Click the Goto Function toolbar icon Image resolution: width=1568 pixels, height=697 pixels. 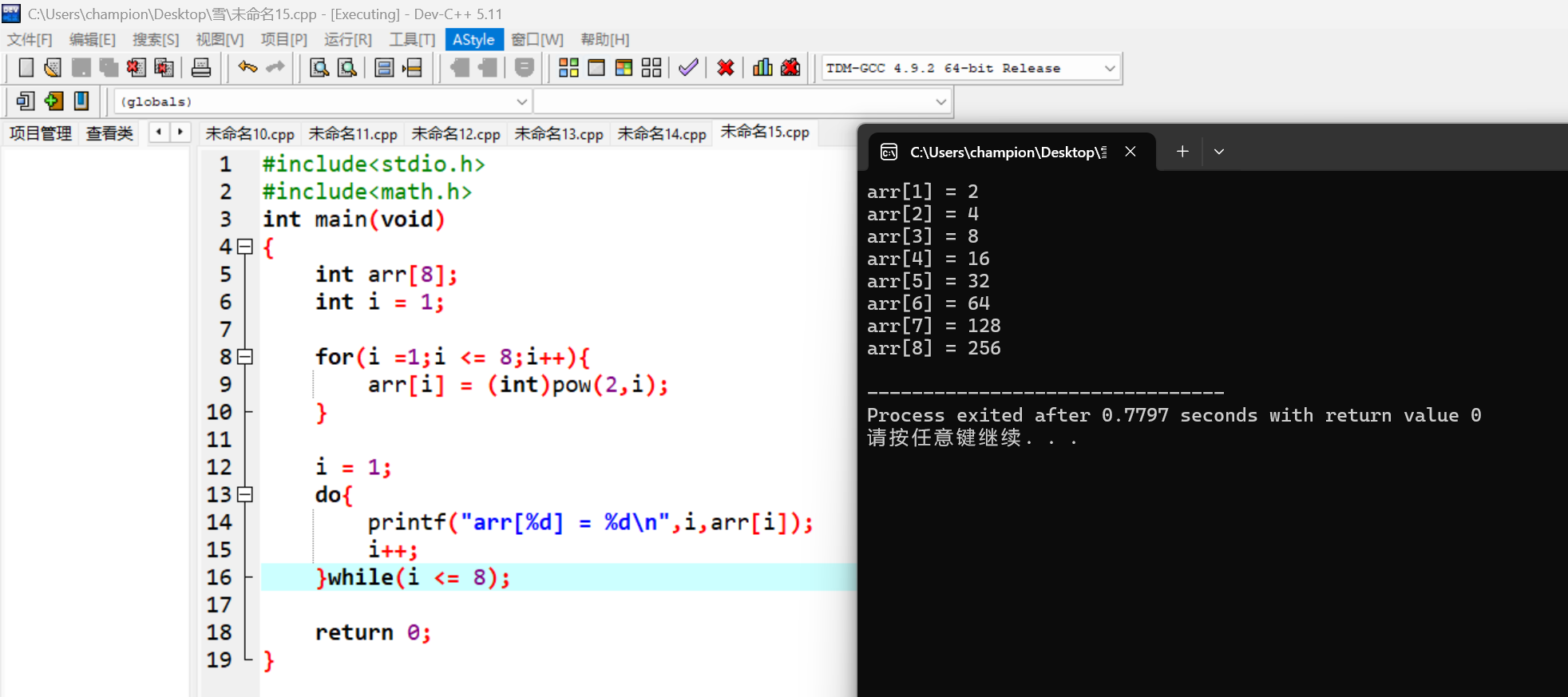click(x=384, y=68)
